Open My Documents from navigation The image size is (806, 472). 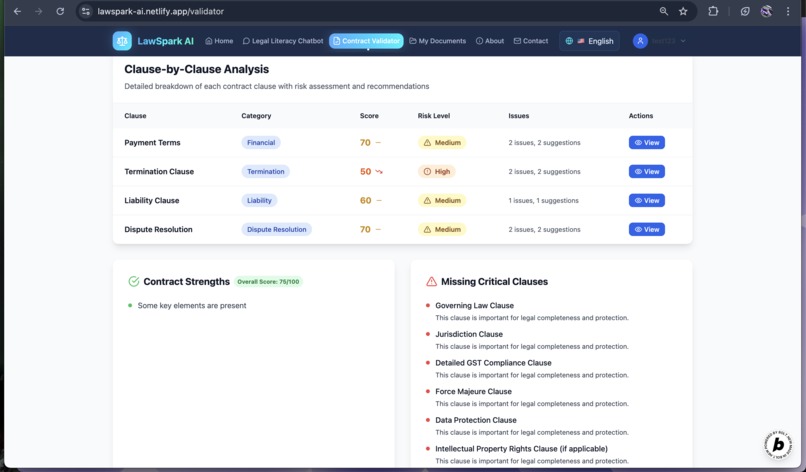437,41
